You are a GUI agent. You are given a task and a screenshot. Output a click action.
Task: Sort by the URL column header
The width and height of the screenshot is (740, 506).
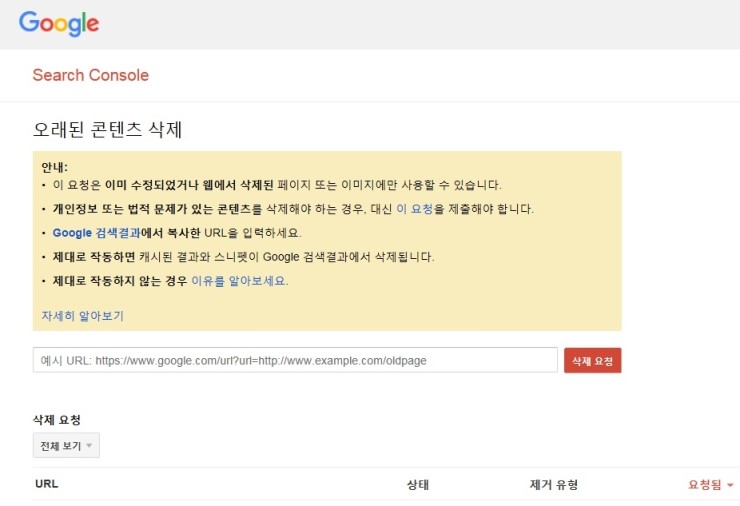pyautogui.click(x=47, y=484)
